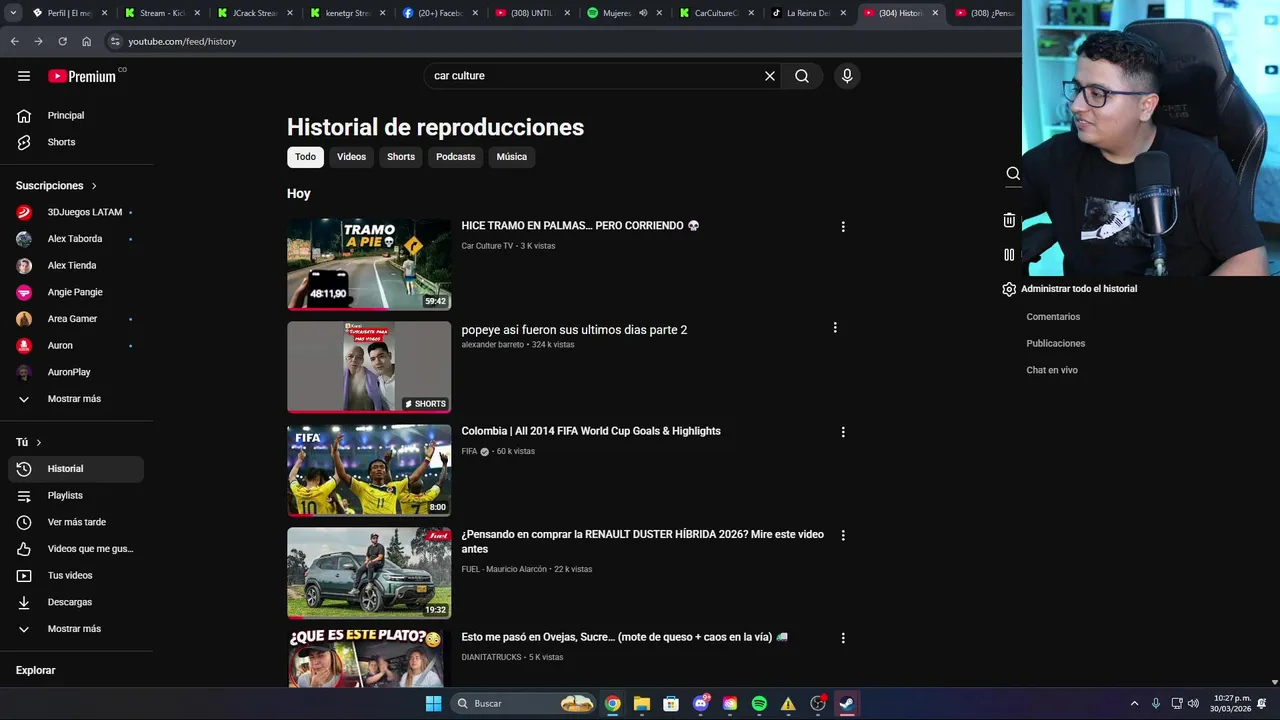
Task: Open Administrar todo el historial
Action: pyautogui.click(x=1079, y=289)
